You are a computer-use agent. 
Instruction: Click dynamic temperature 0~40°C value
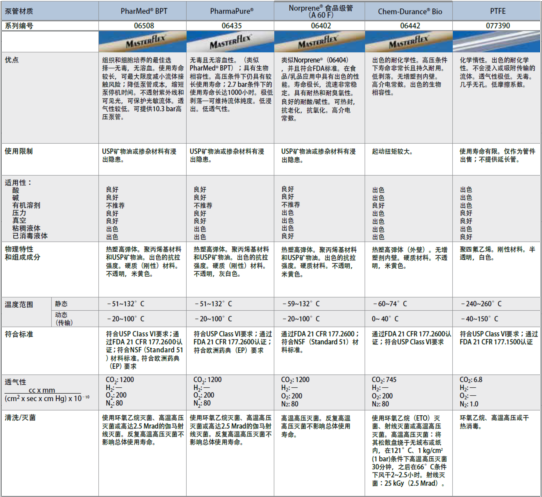click(385, 319)
